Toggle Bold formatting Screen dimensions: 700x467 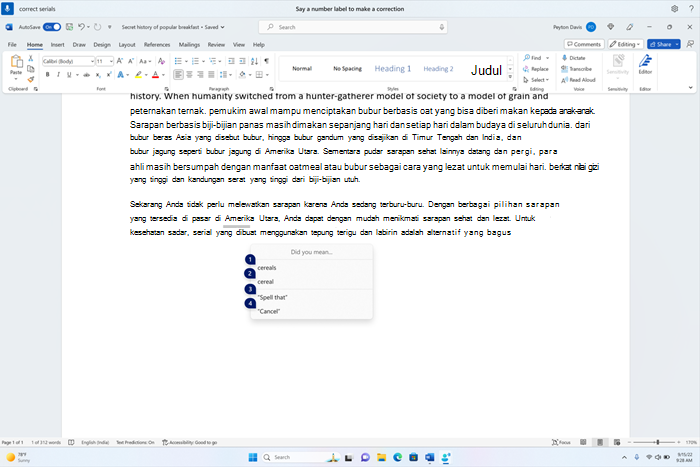47,75
